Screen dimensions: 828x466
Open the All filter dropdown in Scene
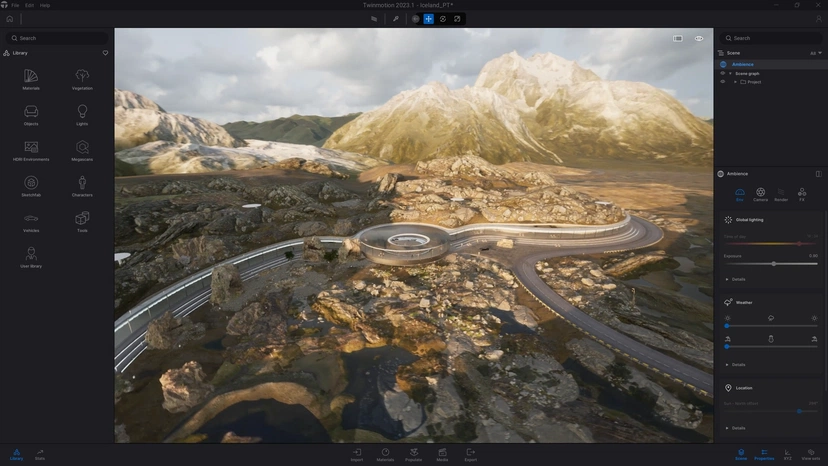tap(815, 52)
